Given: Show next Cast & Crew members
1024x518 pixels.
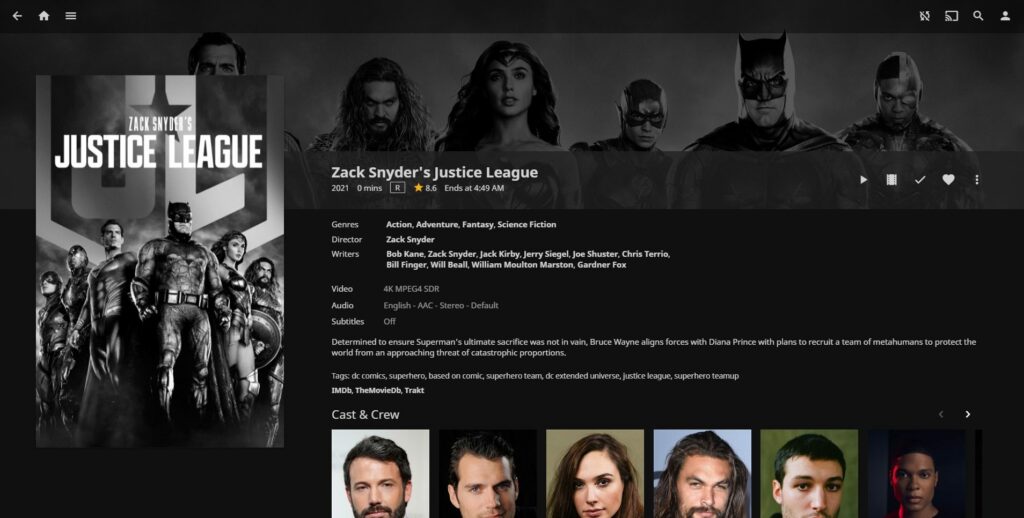Looking at the screenshot, I should 968,414.
